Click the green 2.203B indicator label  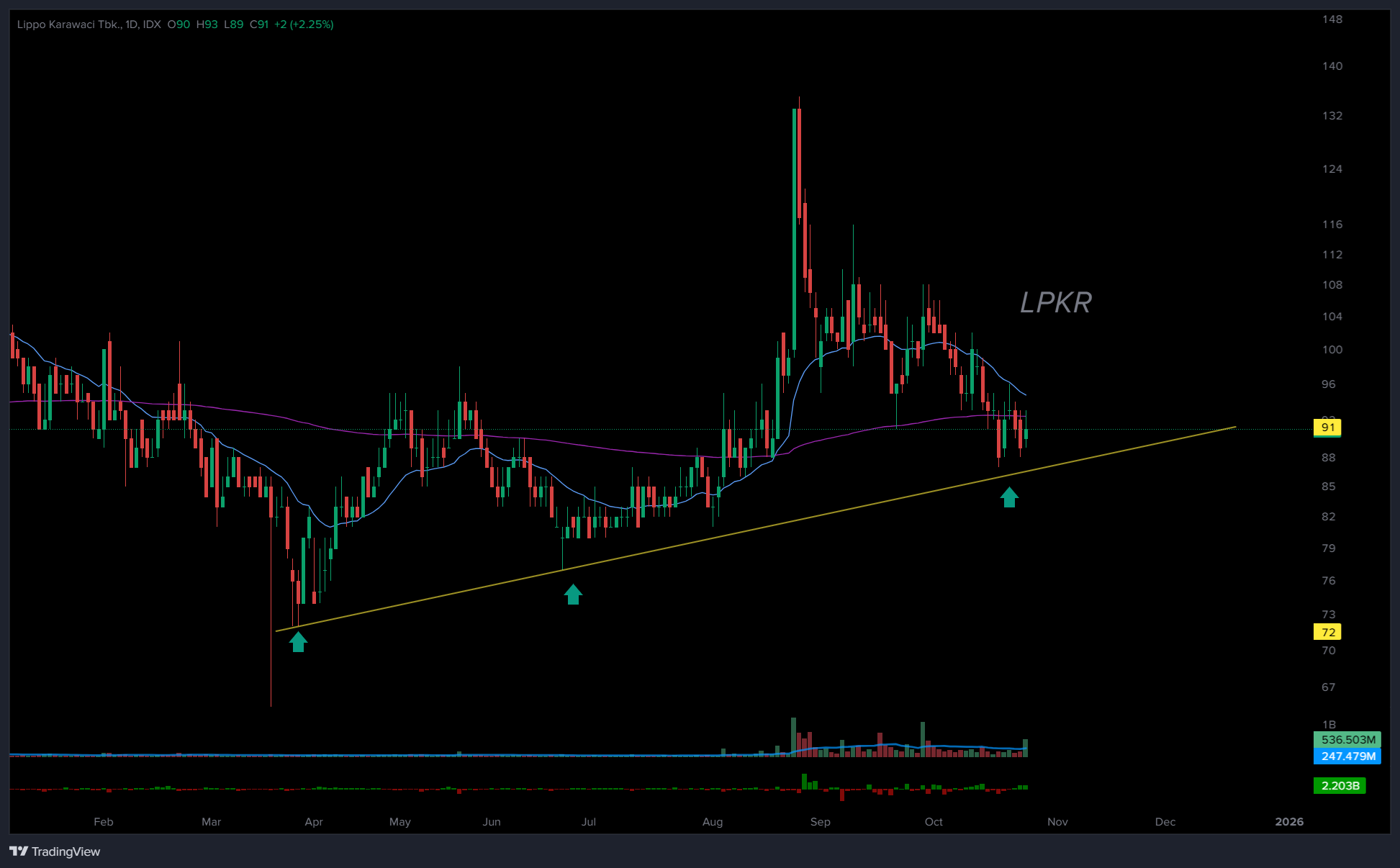click(1340, 786)
